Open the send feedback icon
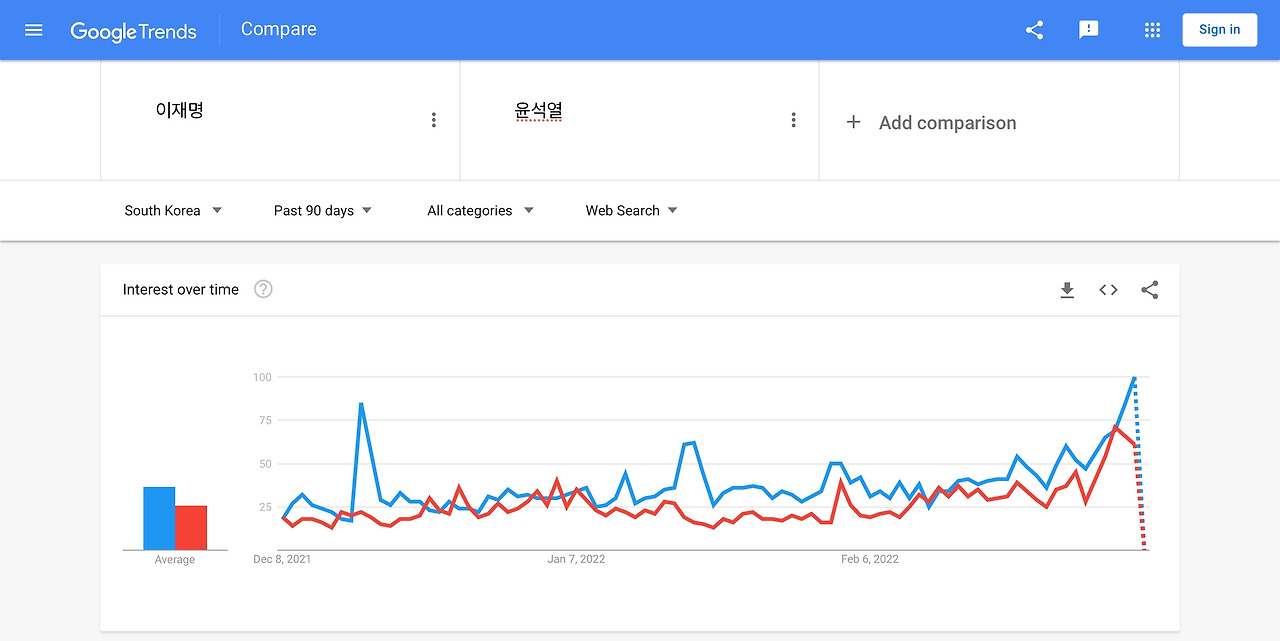1280x641 pixels. point(1089,30)
